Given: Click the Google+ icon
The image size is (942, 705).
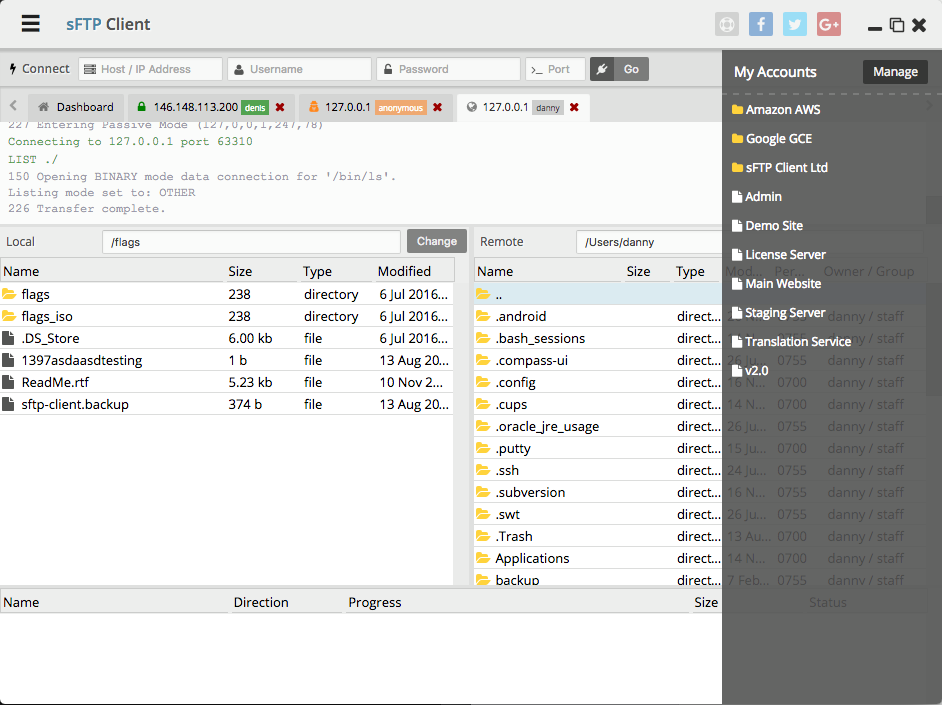Looking at the screenshot, I should click(828, 24).
